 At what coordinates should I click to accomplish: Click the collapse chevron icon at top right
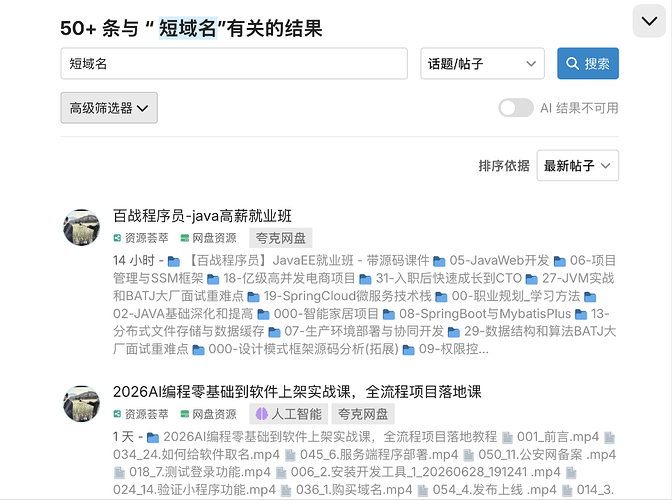coord(649,21)
